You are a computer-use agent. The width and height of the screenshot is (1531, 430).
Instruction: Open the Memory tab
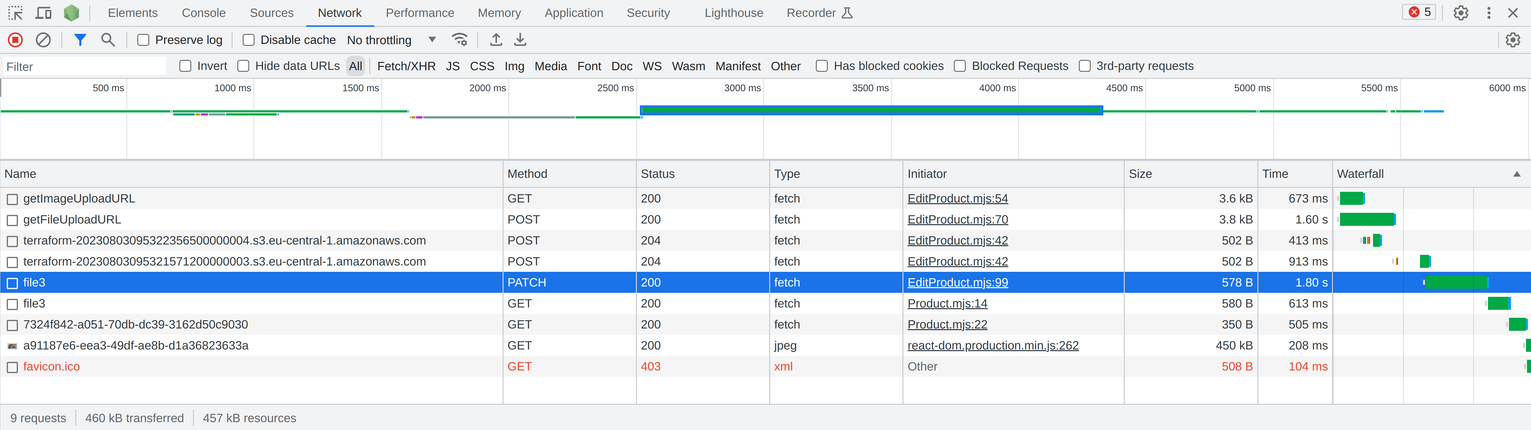coord(499,13)
